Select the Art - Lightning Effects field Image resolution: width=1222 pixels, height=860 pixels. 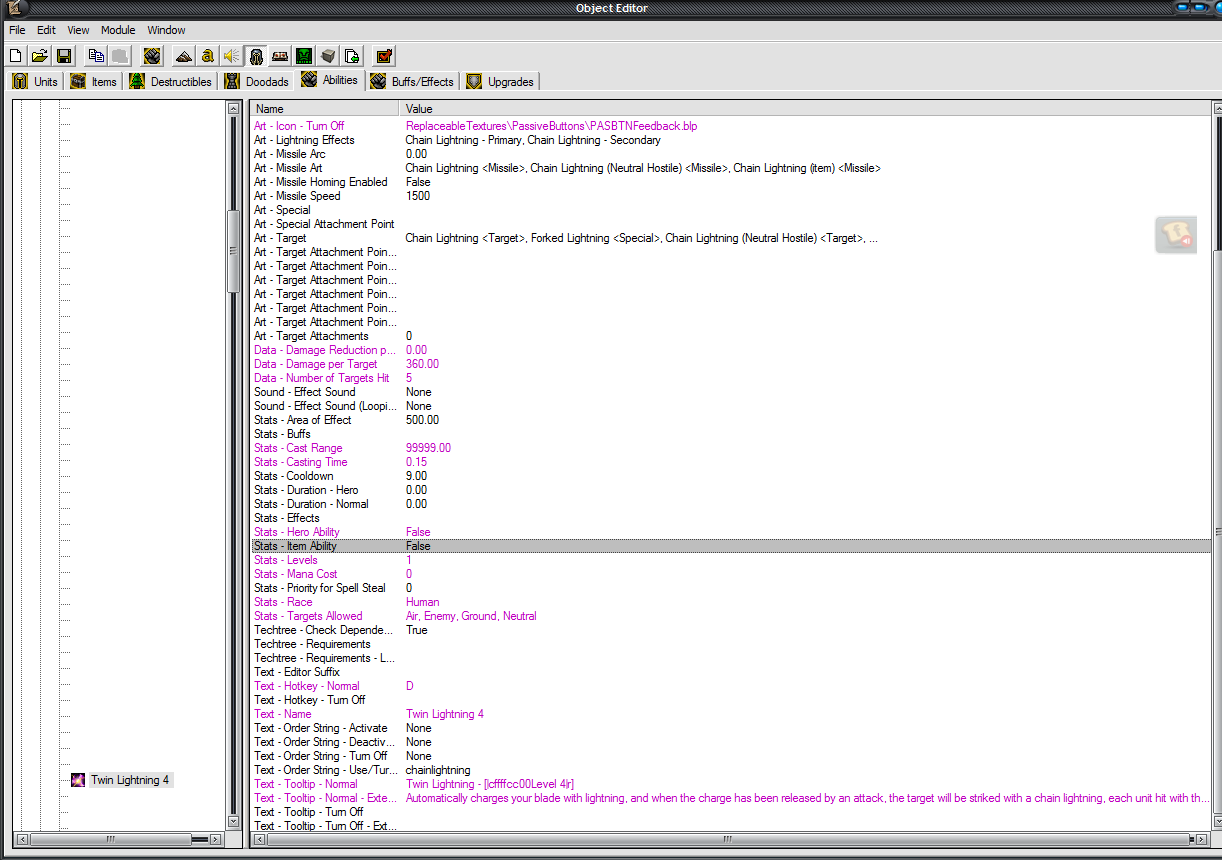pyautogui.click(x=731, y=140)
